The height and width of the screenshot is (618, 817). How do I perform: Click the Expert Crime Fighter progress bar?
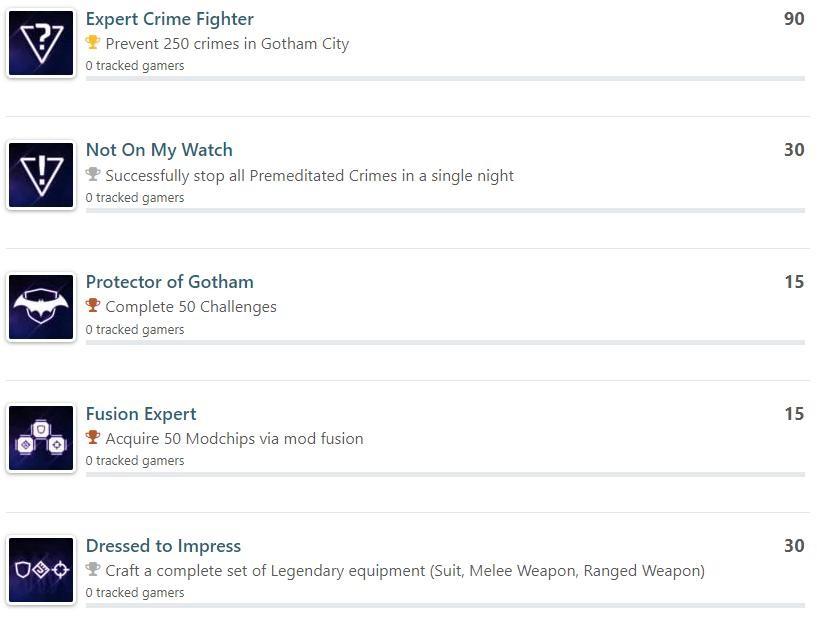click(x=445, y=79)
